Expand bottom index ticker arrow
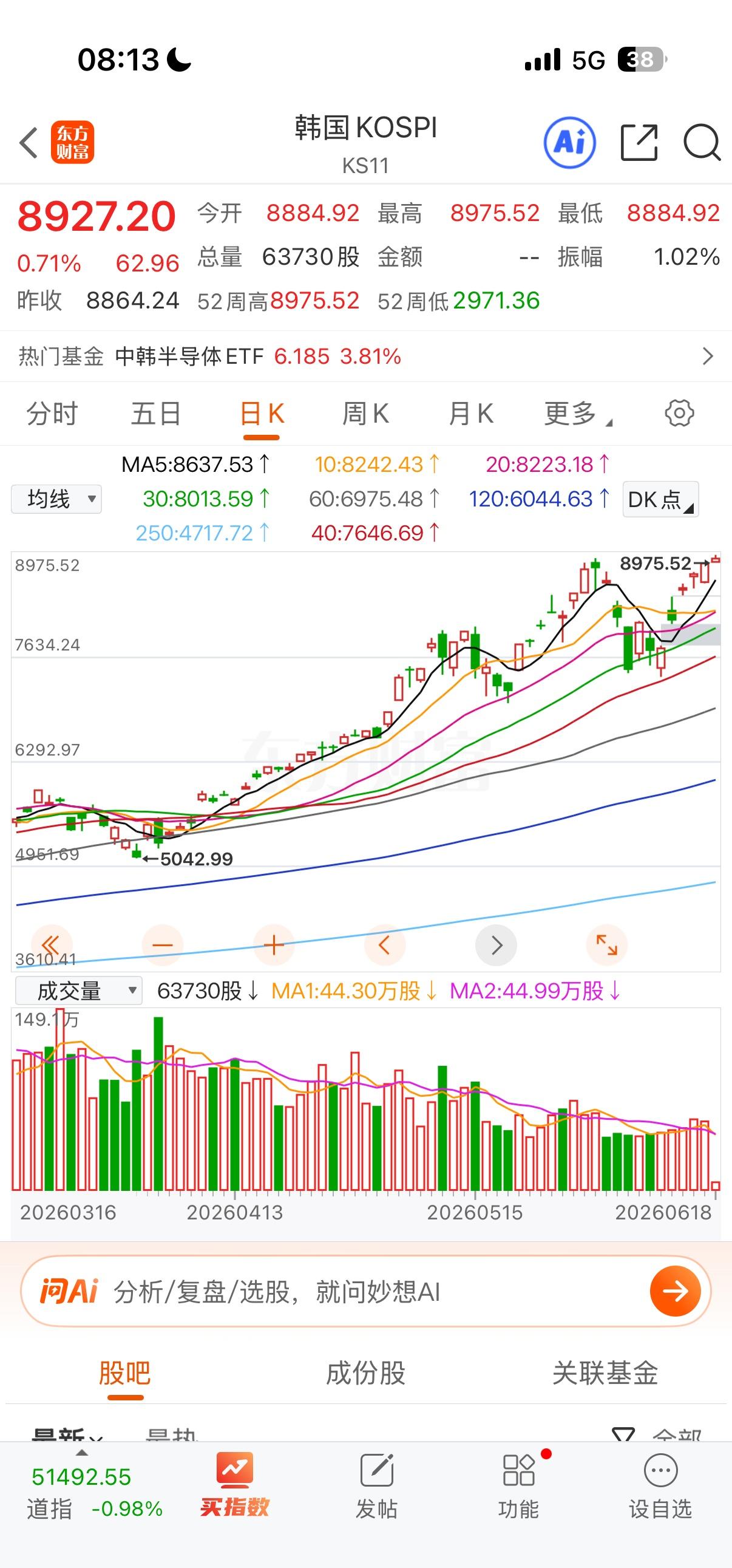The image size is (732, 1568). (x=81, y=1453)
